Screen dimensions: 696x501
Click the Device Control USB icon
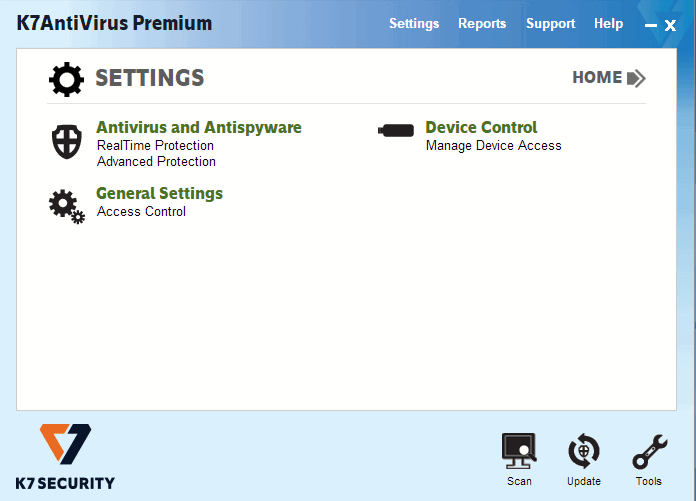[395, 130]
